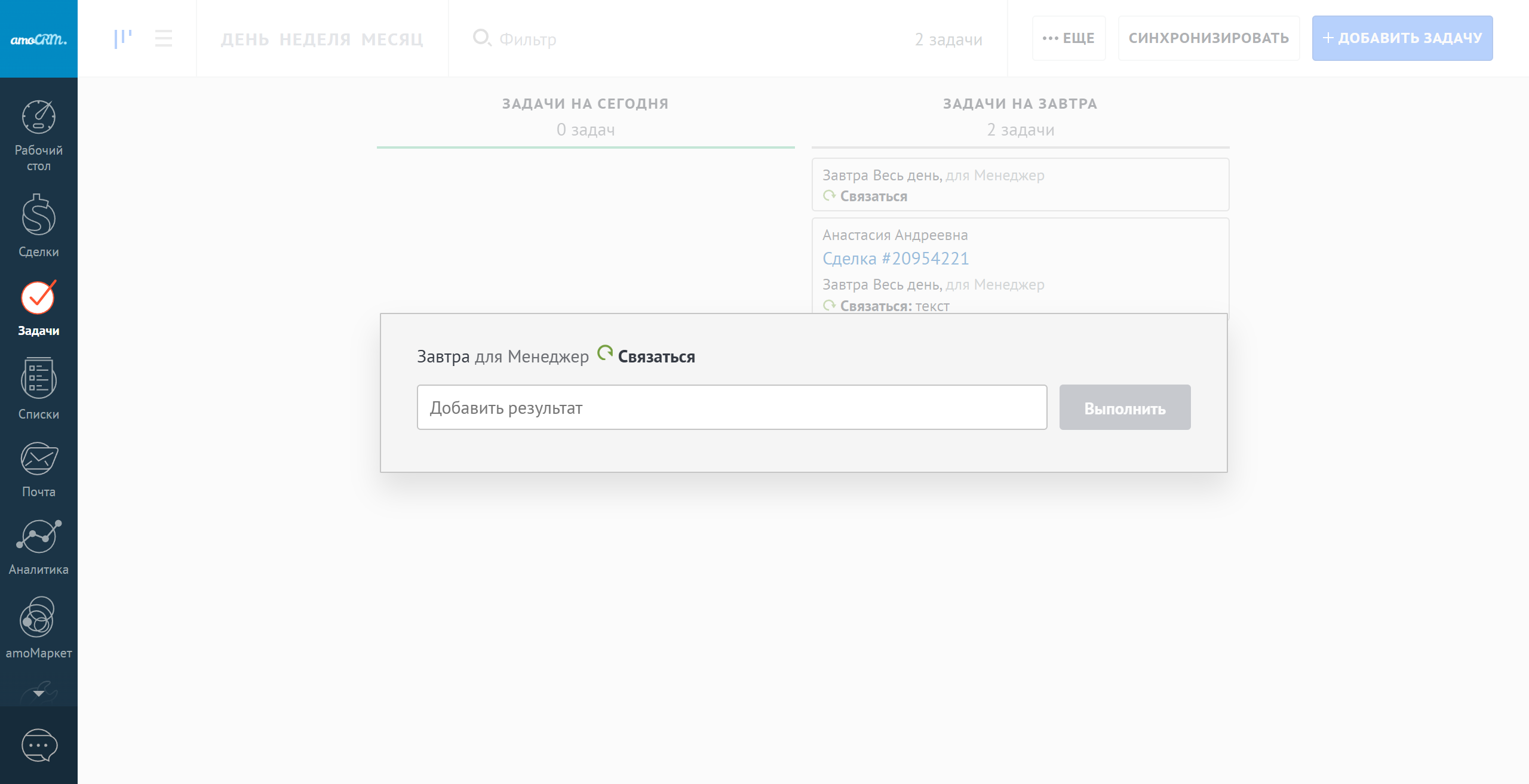This screenshot has height=784, width=1529.
Task: Open the ЕЩЕ more options menu
Action: 1069,38
